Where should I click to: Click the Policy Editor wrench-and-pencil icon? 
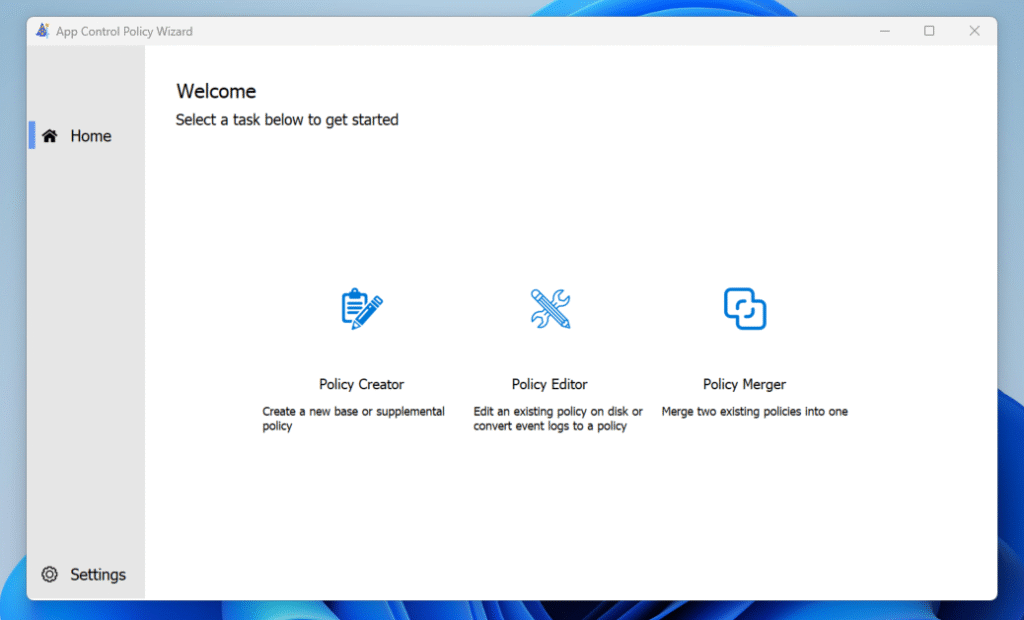point(550,309)
